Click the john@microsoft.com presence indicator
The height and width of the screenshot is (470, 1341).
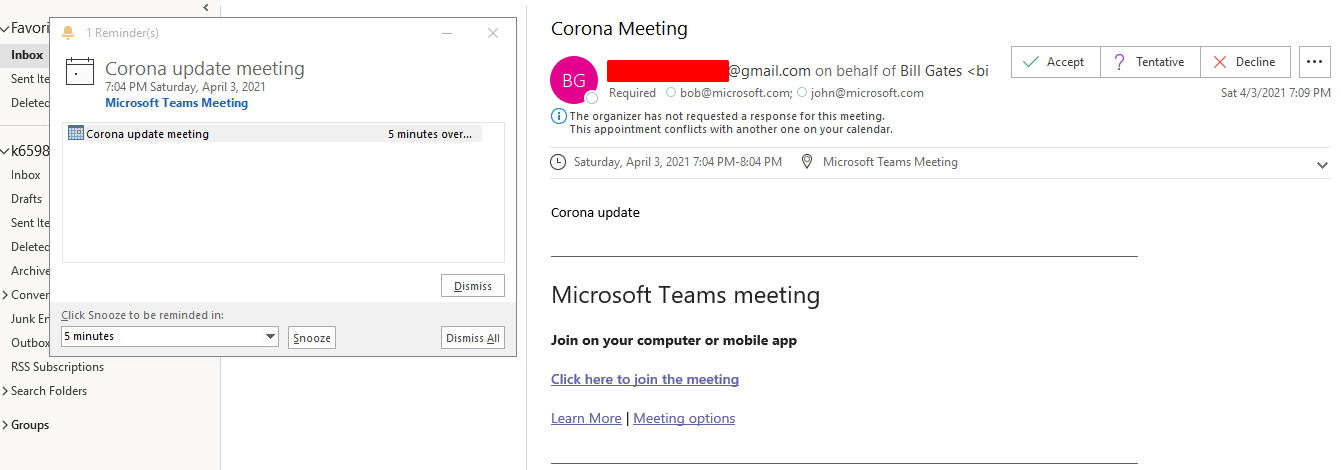pyautogui.click(x=802, y=93)
